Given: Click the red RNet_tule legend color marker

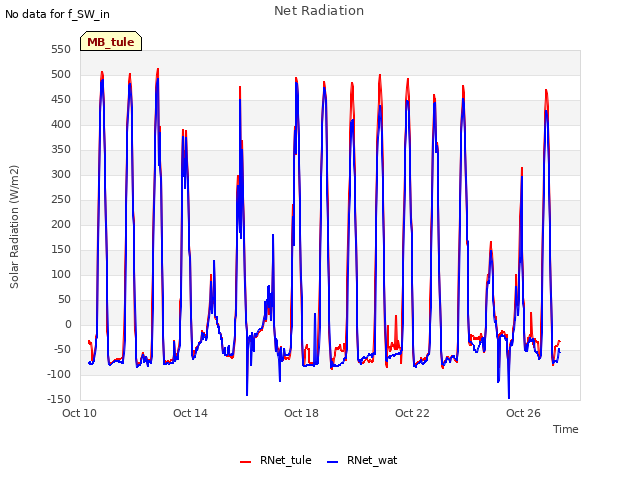Looking at the screenshot, I should (x=245, y=462).
